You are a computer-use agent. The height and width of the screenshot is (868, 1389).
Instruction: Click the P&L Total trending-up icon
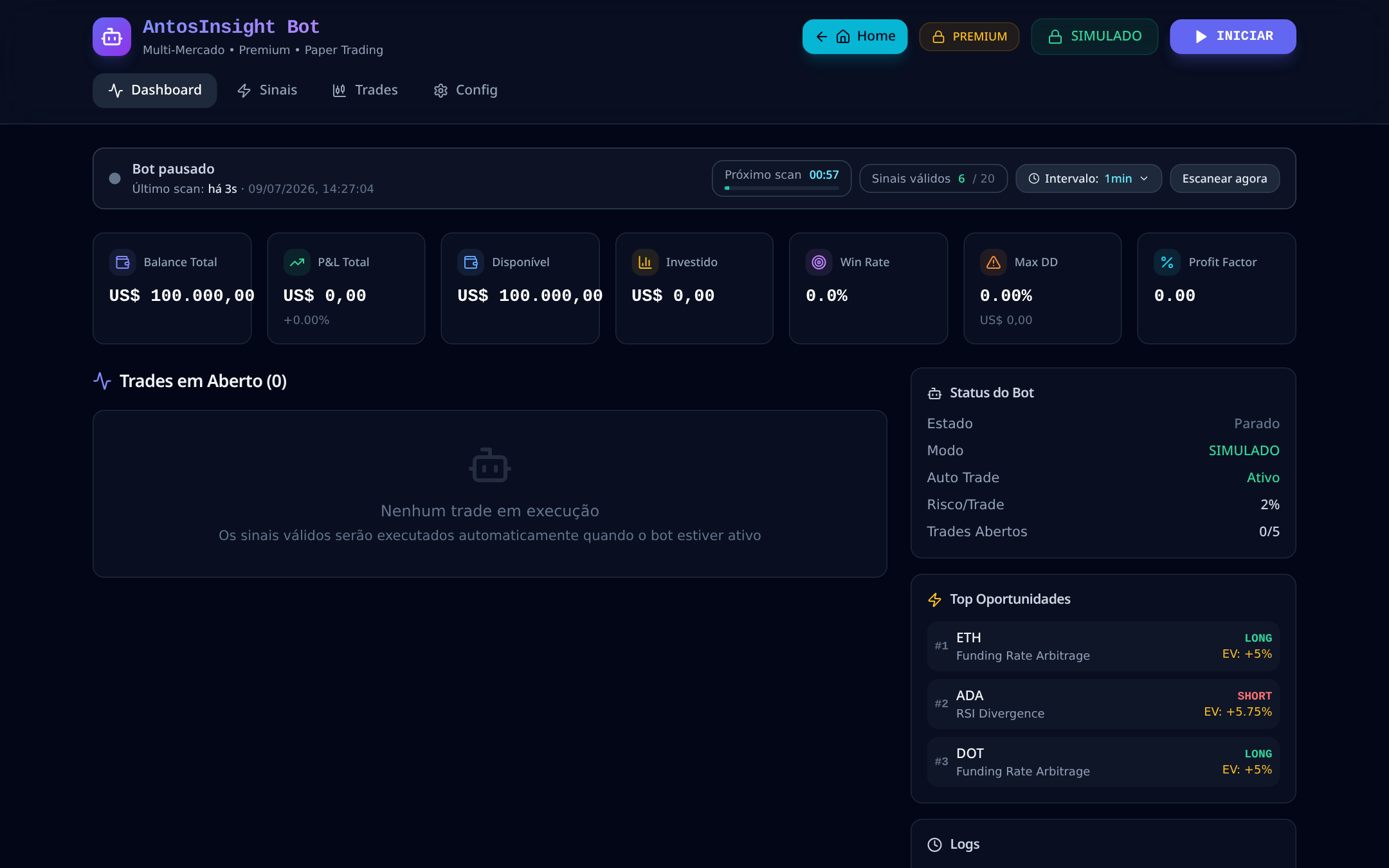coord(296,262)
